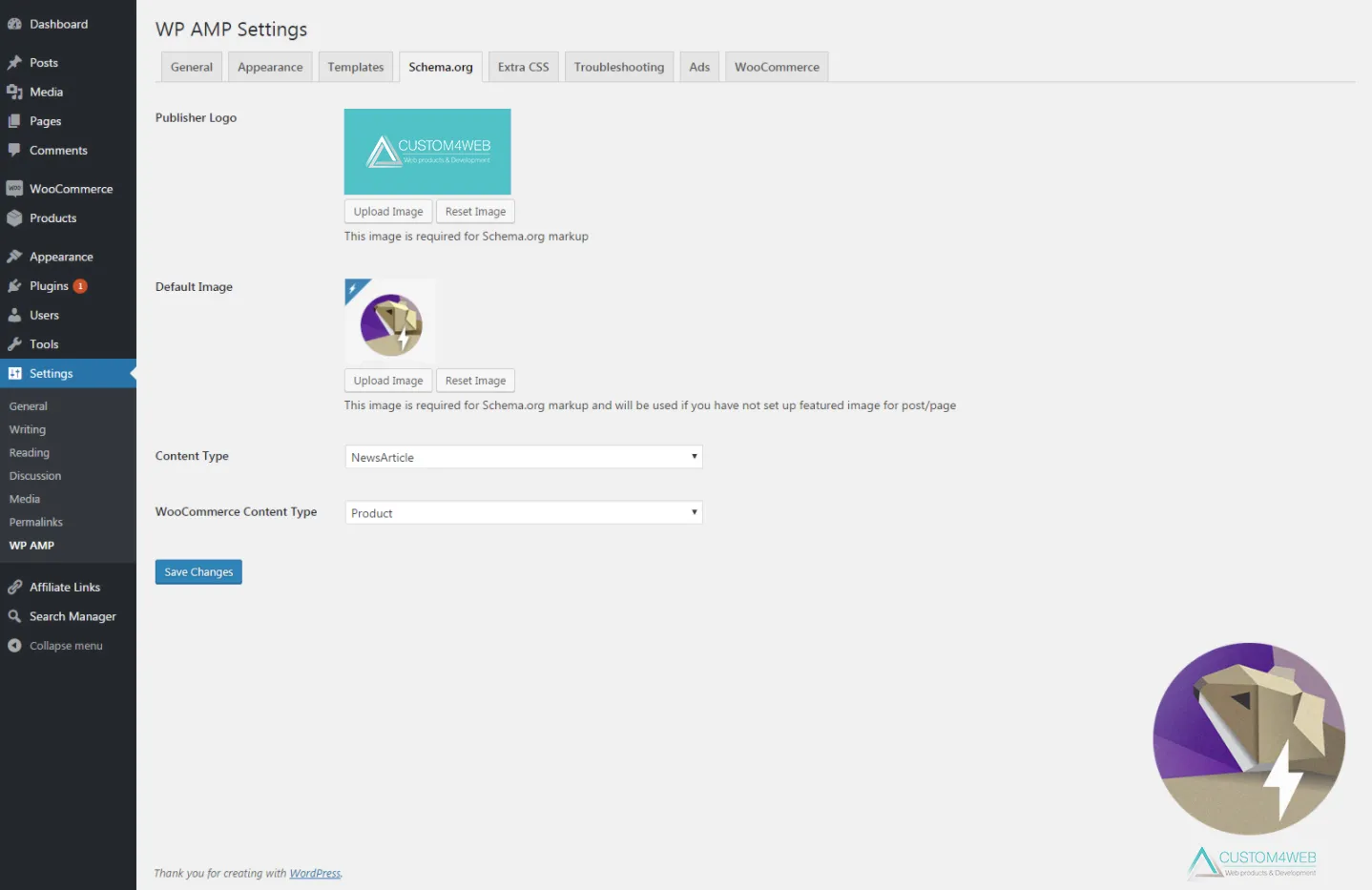
Task: Open the Content Type dropdown
Action: [523, 457]
